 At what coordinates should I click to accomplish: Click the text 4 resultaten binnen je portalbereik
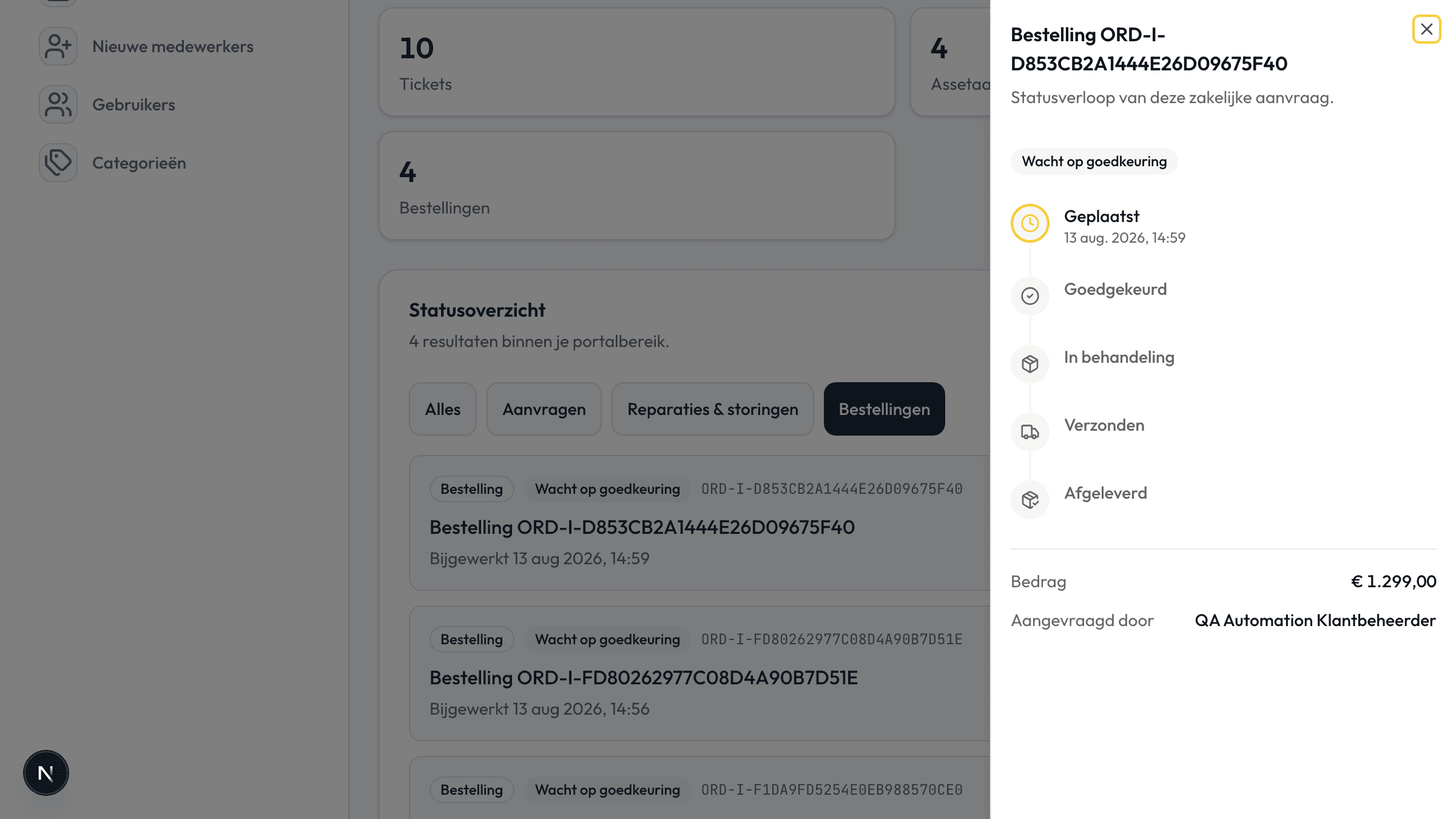pyautogui.click(x=539, y=342)
